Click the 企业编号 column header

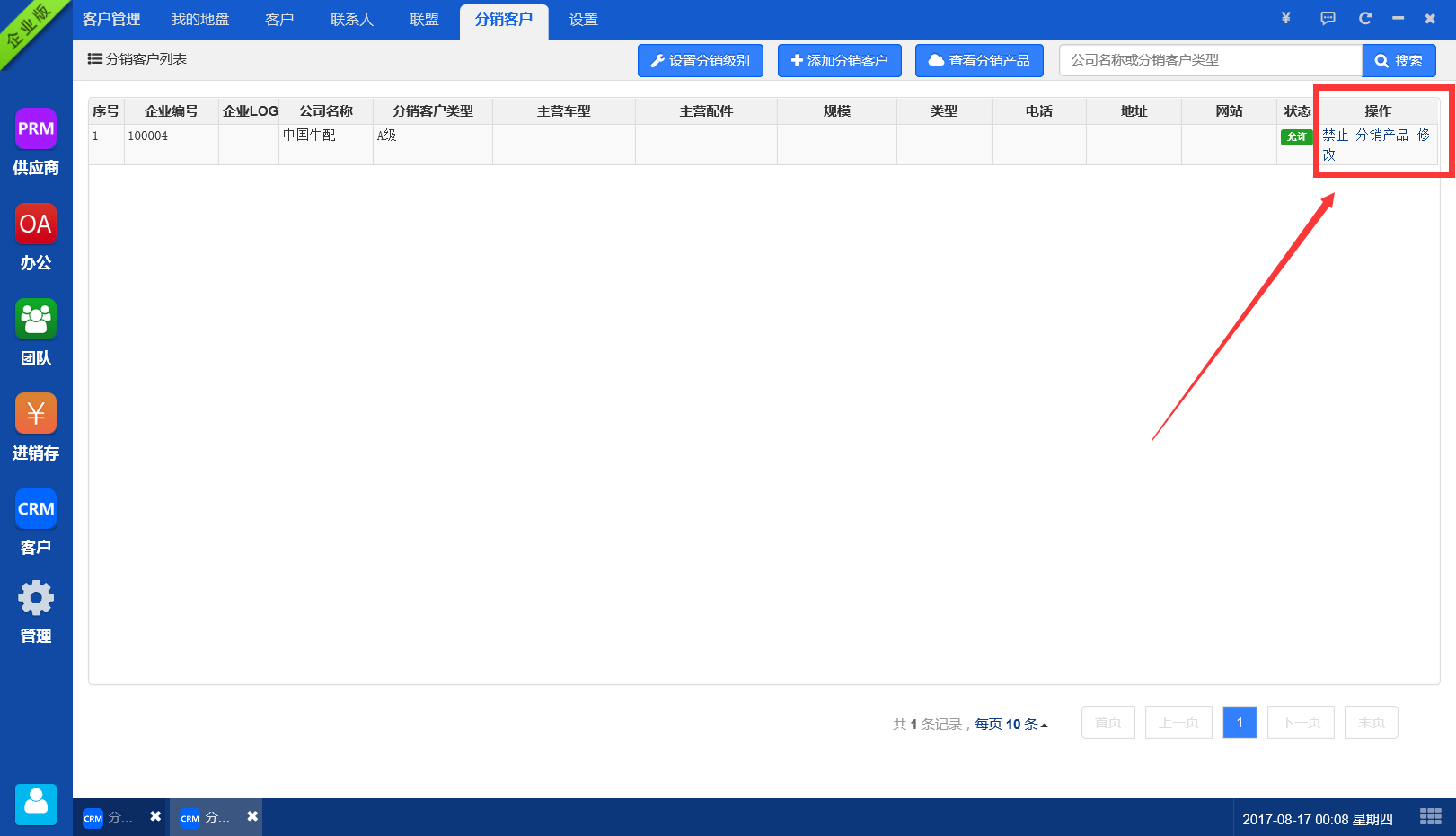172,111
